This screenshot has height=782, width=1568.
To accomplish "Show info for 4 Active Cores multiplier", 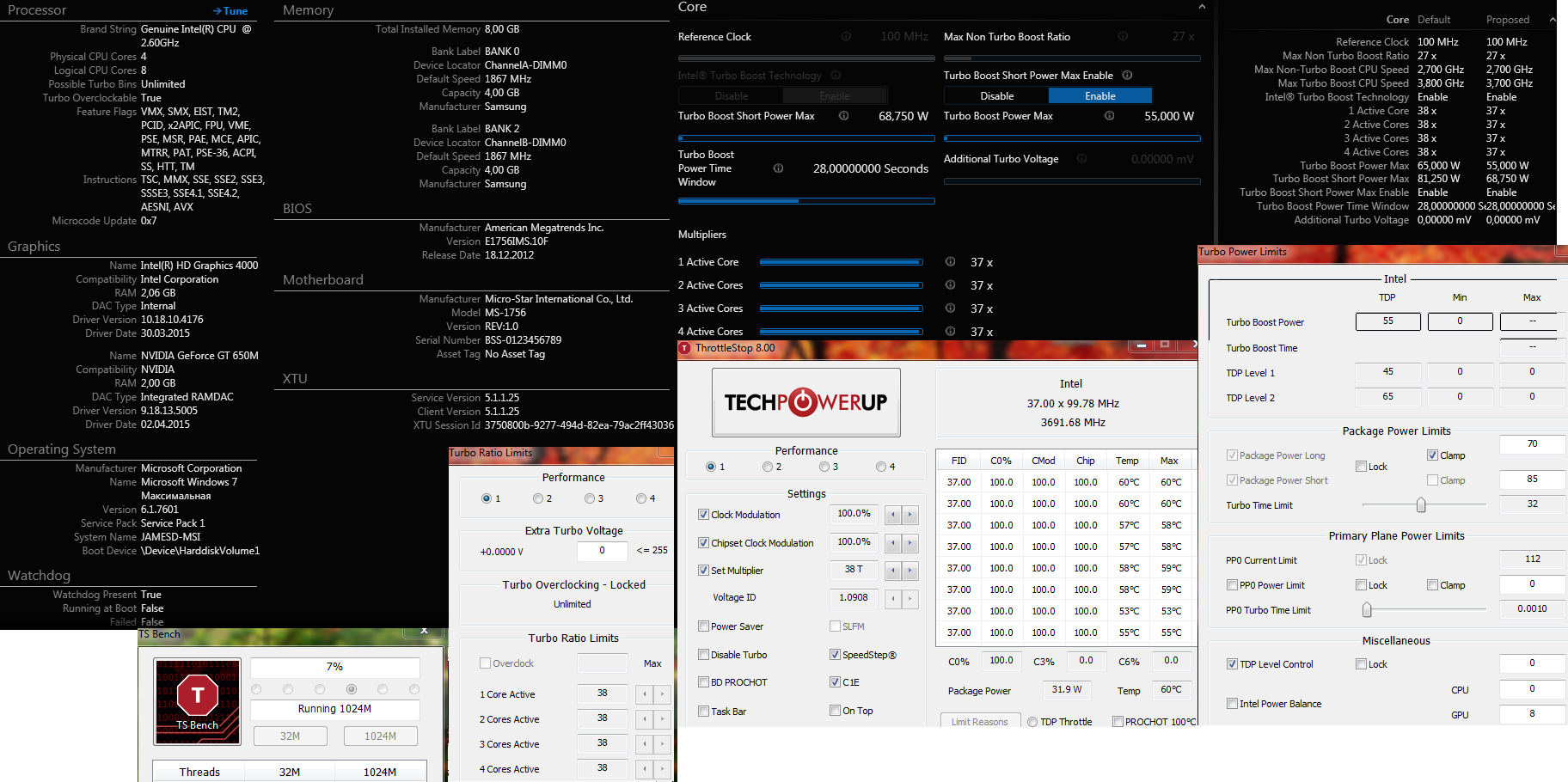I will [x=950, y=331].
